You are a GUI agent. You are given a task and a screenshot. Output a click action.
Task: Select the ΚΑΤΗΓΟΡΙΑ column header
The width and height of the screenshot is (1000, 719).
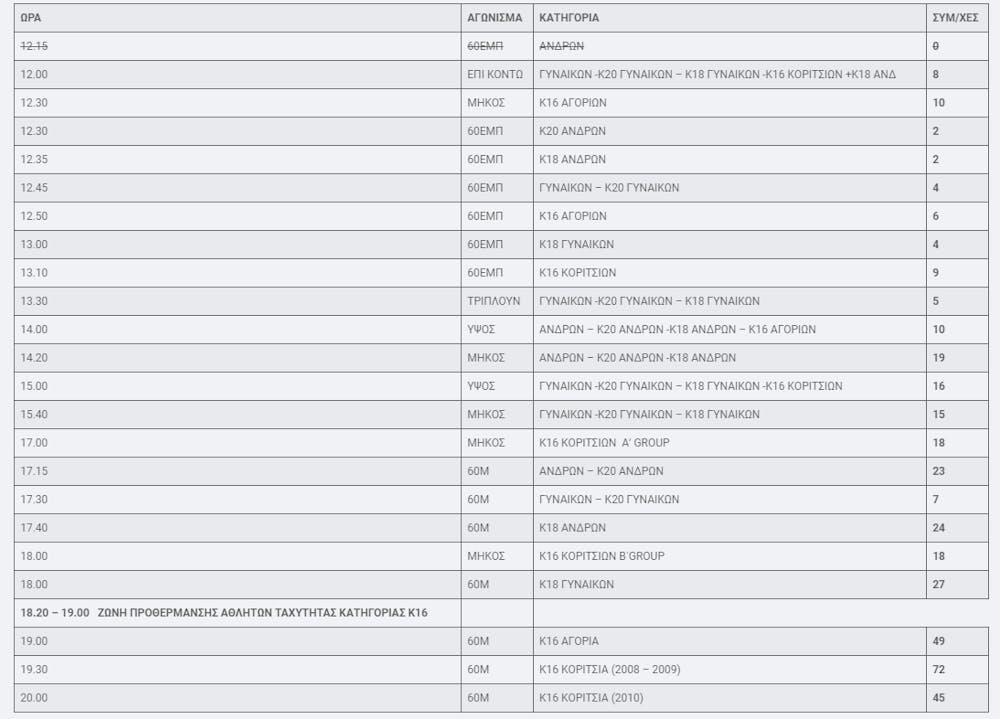[569, 18]
